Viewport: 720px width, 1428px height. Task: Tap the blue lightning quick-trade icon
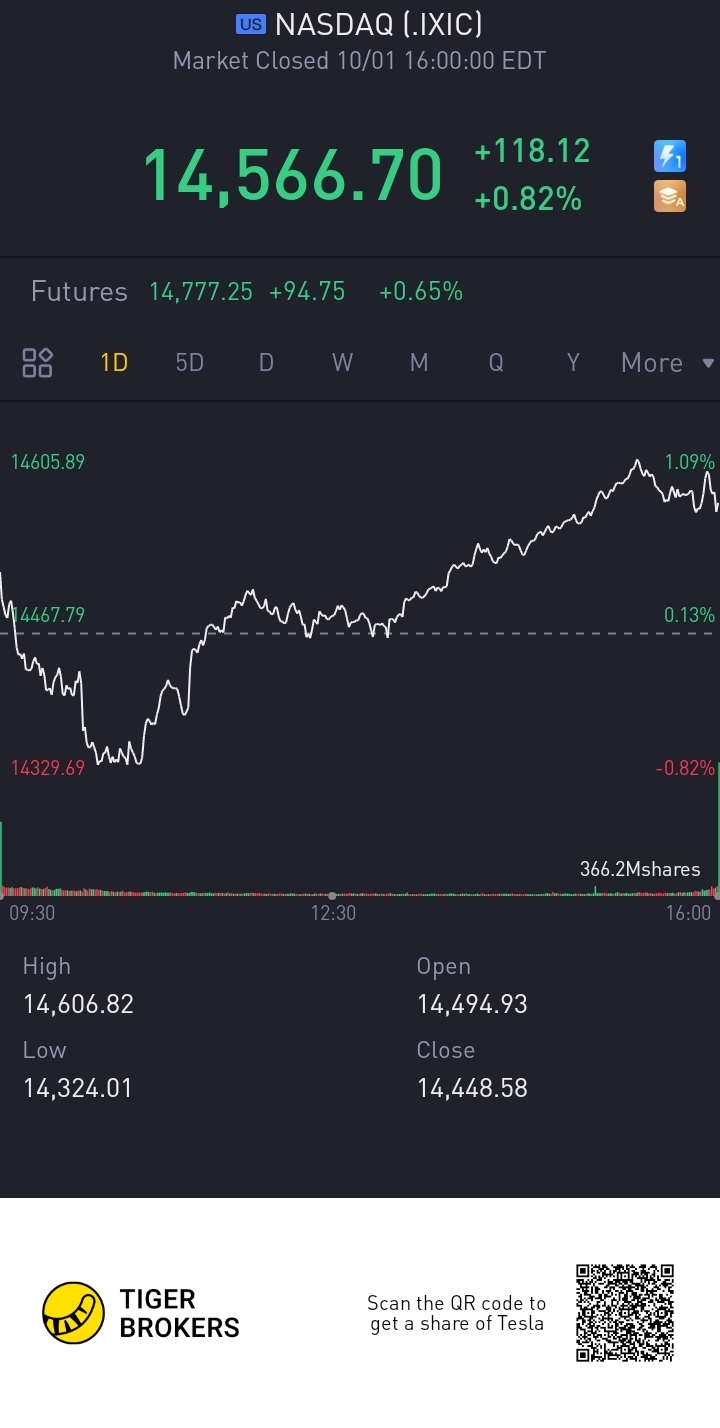[x=669, y=156]
